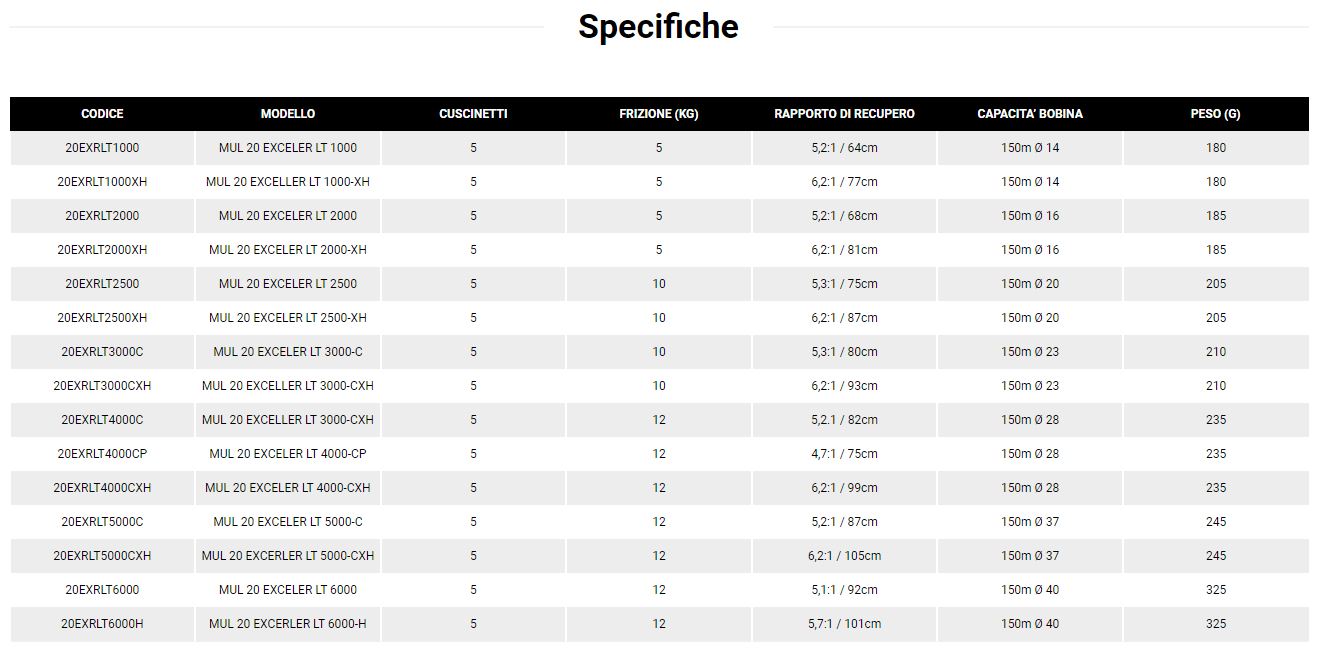This screenshot has height=648, width=1321.
Task: Click the MODELLO column header
Action: [x=288, y=114]
